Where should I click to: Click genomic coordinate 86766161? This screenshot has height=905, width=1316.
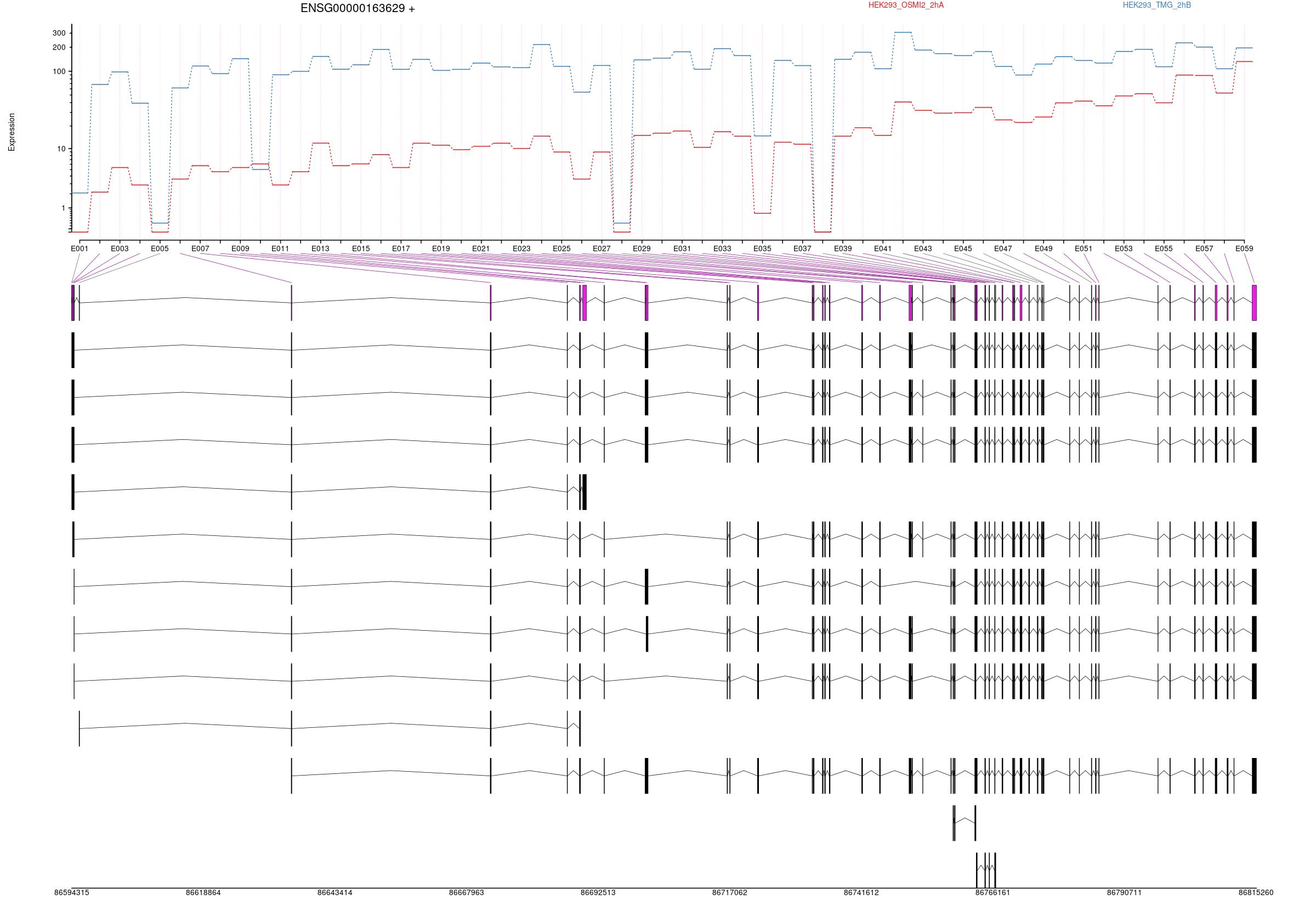(x=993, y=892)
